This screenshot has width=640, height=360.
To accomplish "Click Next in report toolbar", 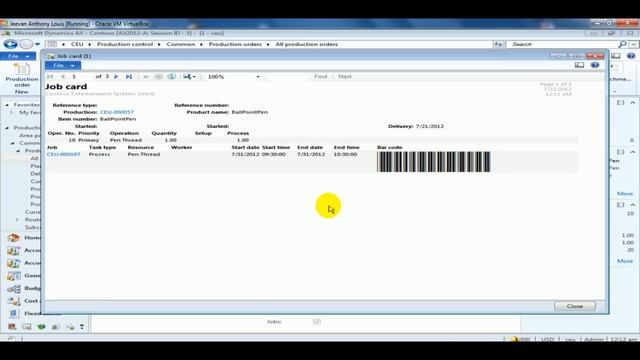I will (344, 76).
